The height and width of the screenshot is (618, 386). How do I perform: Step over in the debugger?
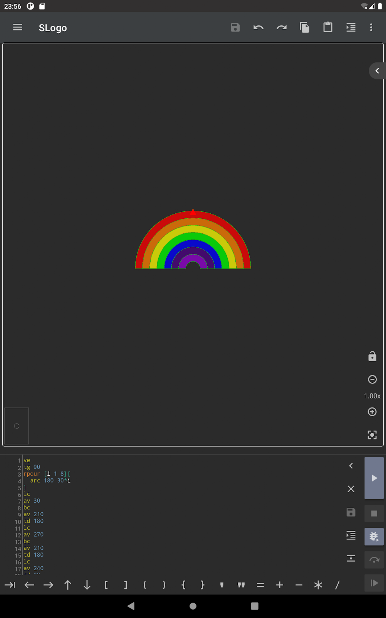click(x=374, y=560)
